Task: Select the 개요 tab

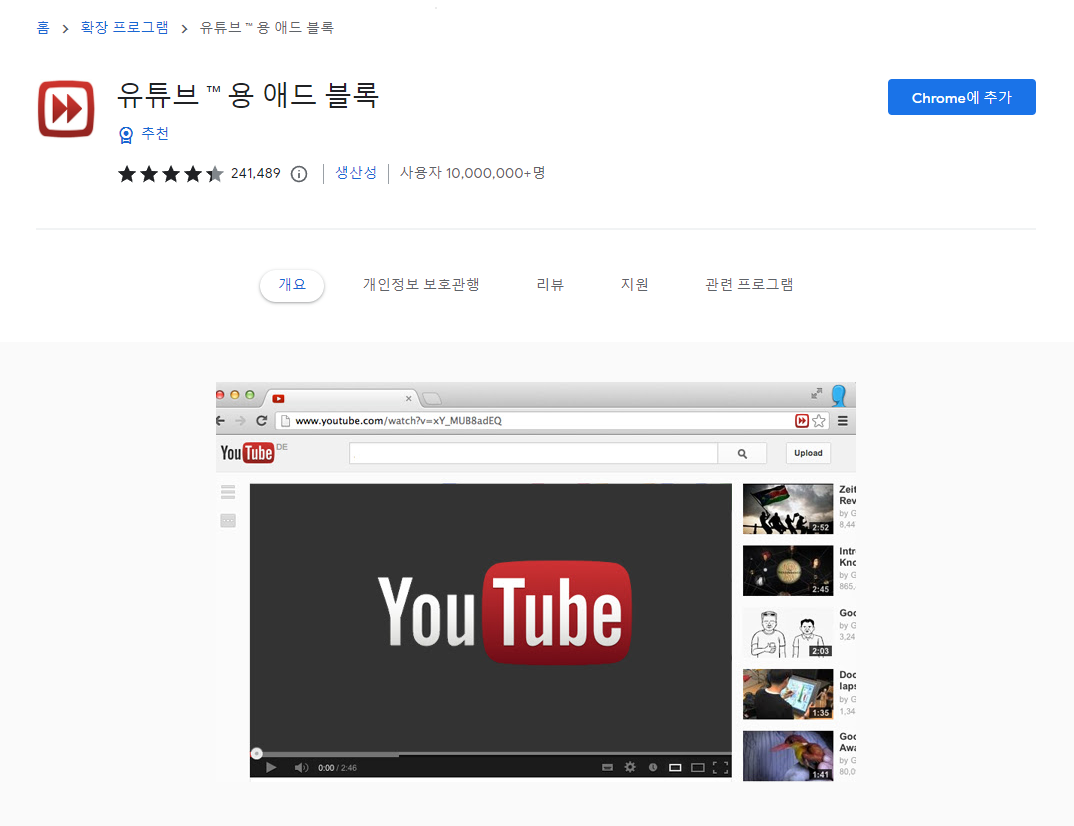Action: (x=292, y=285)
